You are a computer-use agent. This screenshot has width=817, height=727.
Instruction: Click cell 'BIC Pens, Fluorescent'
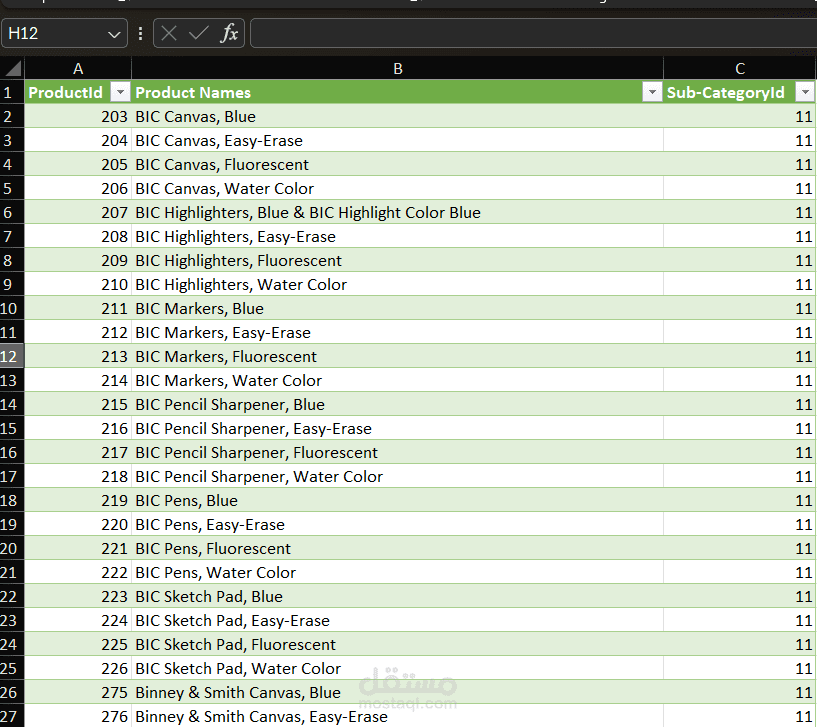(398, 548)
